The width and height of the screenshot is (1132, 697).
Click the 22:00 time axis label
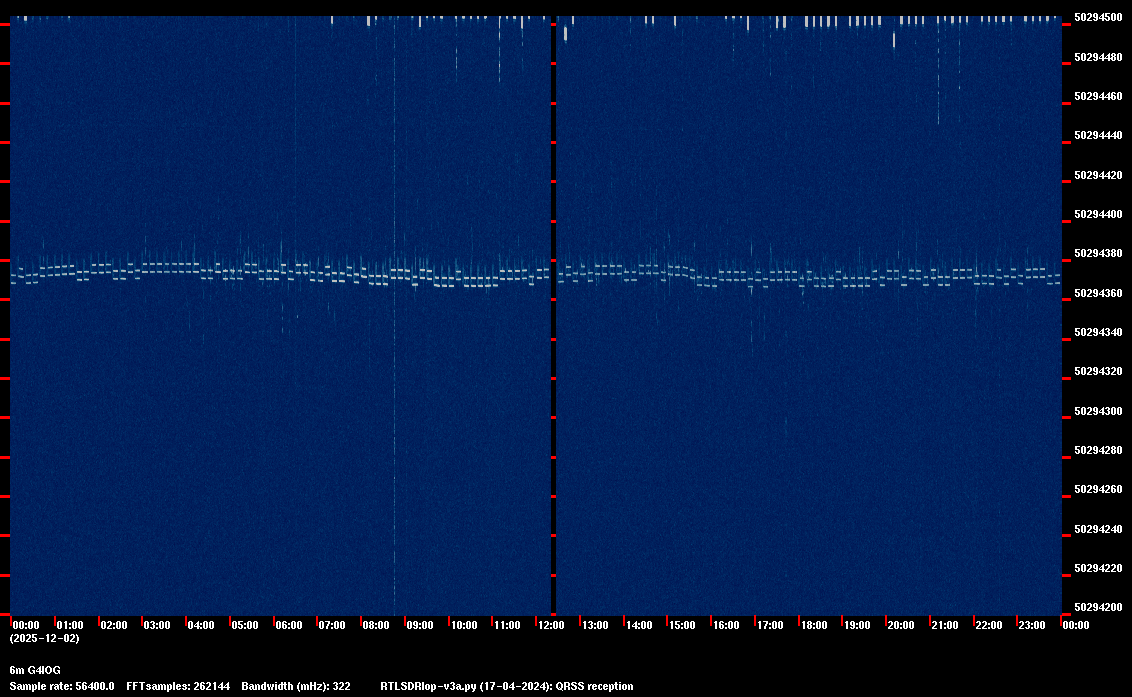pyautogui.click(x=989, y=625)
